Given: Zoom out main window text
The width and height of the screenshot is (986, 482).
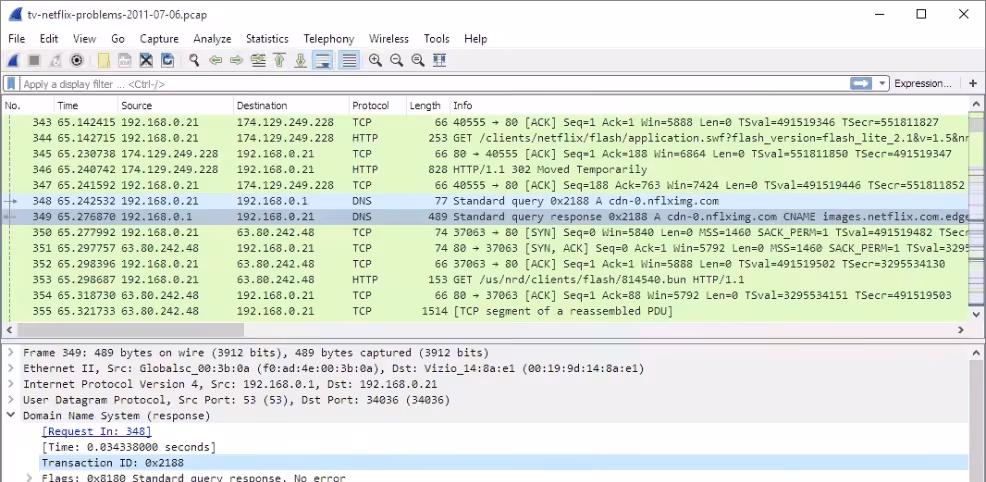Looking at the screenshot, I should (x=396, y=60).
